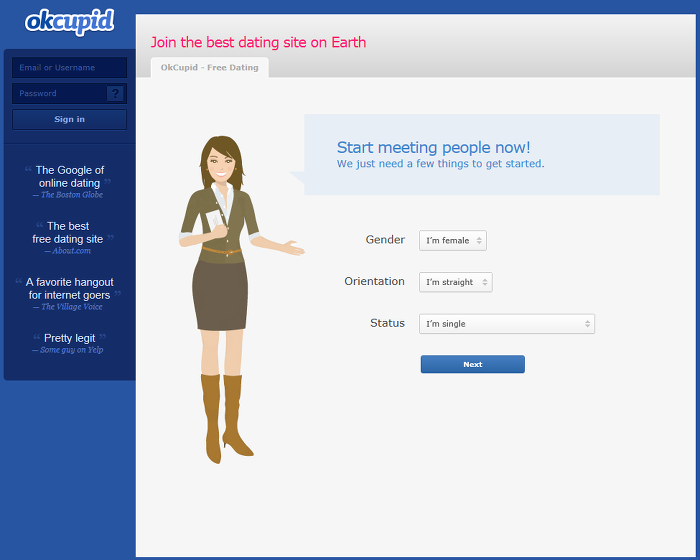700x560 pixels.
Task: Click the About.com attribution text
Action: pos(68,251)
